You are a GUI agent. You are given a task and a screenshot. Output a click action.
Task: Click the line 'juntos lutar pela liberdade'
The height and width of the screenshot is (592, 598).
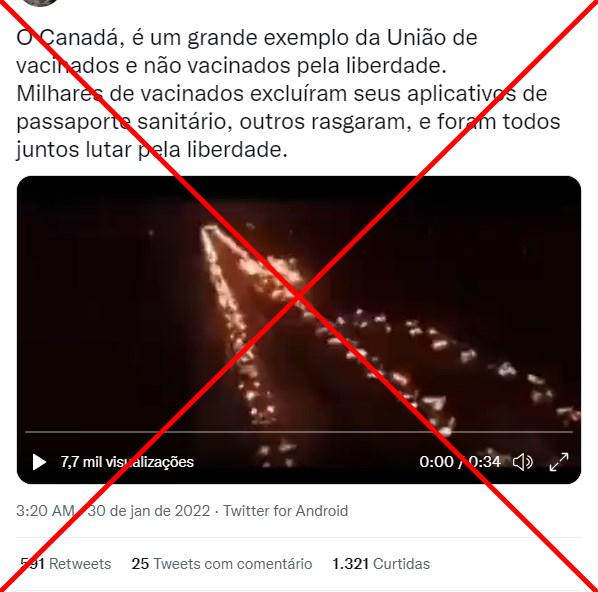(x=152, y=149)
